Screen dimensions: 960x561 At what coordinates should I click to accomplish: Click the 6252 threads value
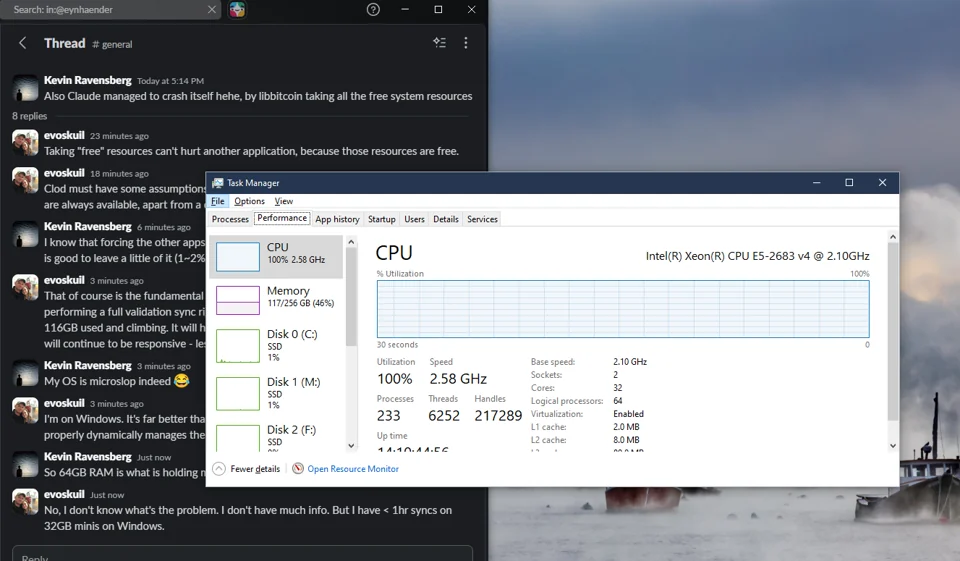pos(444,416)
